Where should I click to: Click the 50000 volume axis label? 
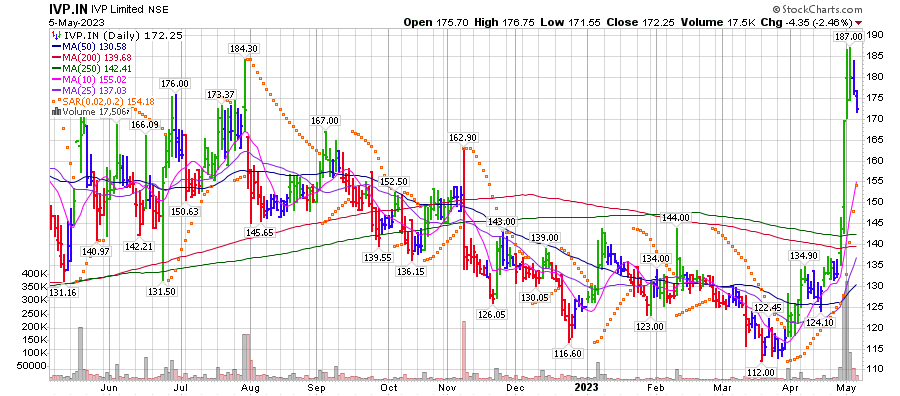click(x=33, y=366)
